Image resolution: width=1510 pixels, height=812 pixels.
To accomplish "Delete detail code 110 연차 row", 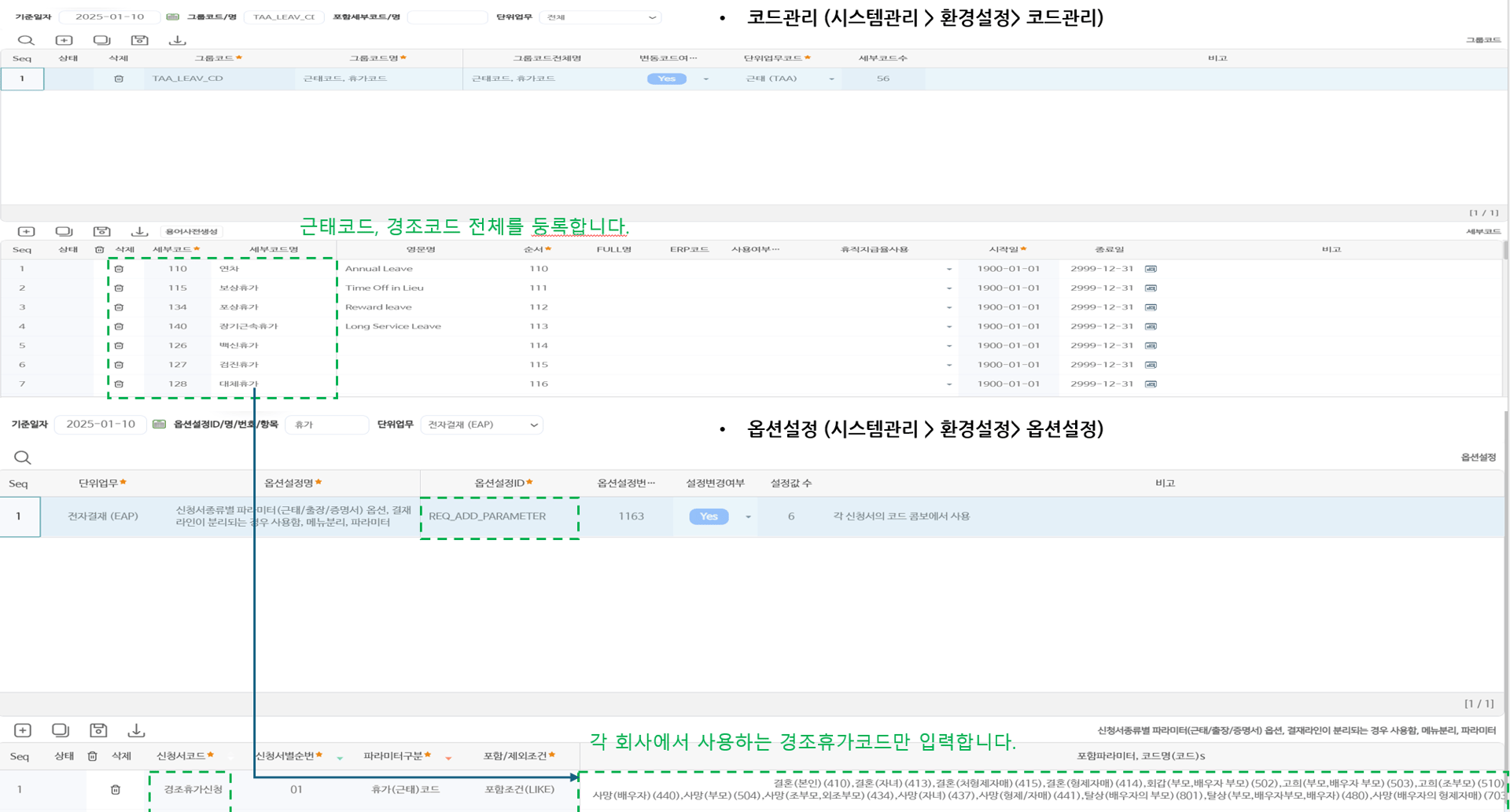I will click(119, 269).
